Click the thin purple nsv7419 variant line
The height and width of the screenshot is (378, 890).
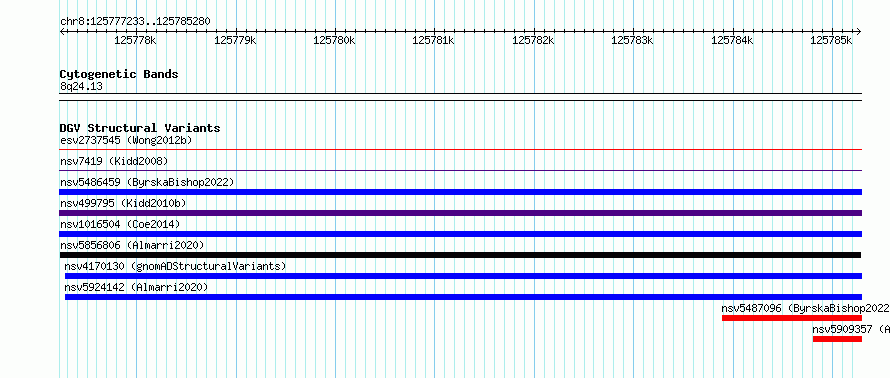[x=461, y=170]
